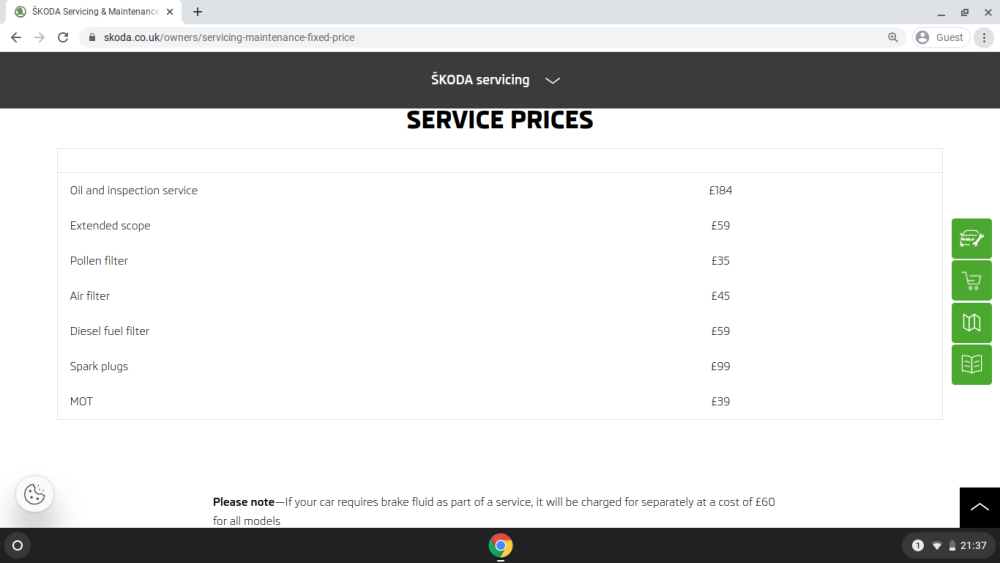The height and width of the screenshot is (563, 1000).
Task: Open the green shopping cart icon
Action: (x=971, y=281)
